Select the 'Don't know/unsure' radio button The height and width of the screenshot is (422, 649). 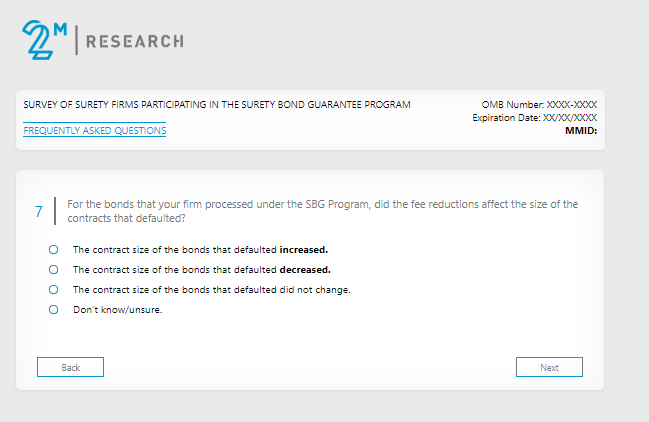53,310
